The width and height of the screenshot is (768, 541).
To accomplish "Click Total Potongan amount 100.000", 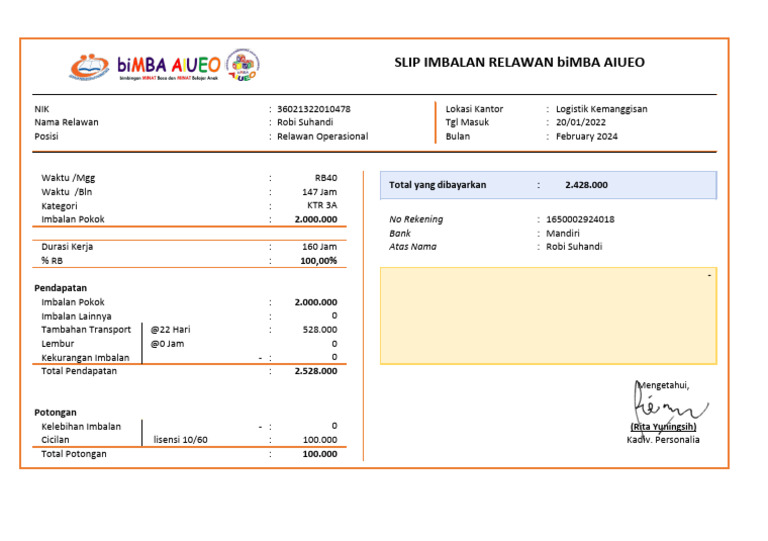I will coord(320,454).
